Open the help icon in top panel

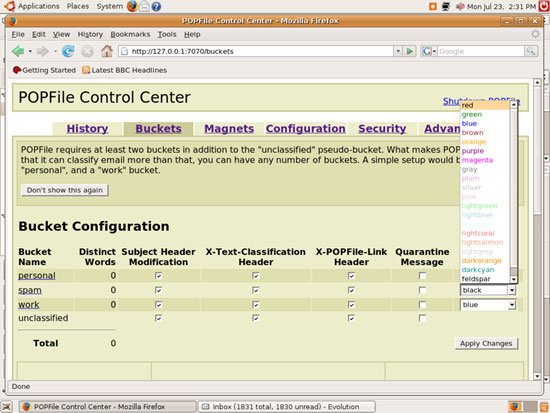coord(156,6)
